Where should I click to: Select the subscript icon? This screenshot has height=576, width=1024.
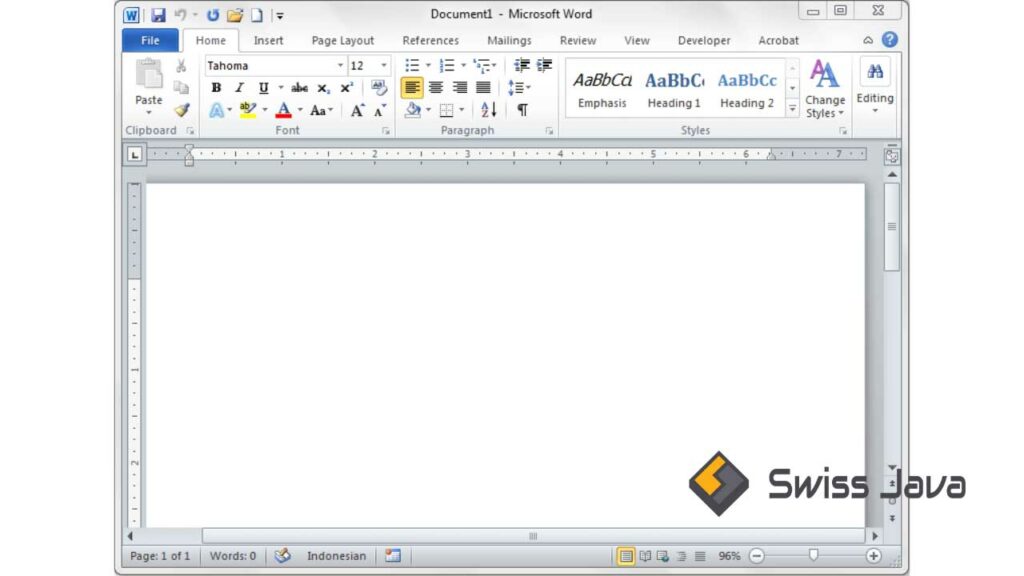coord(322,87)
